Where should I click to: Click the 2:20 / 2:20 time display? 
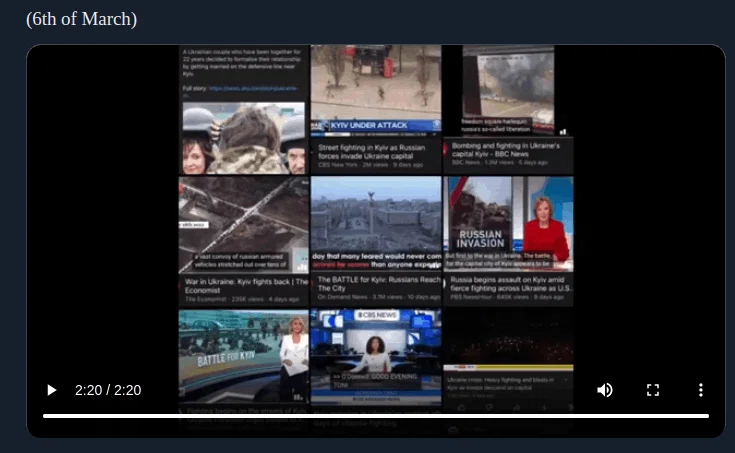[108, 390]
